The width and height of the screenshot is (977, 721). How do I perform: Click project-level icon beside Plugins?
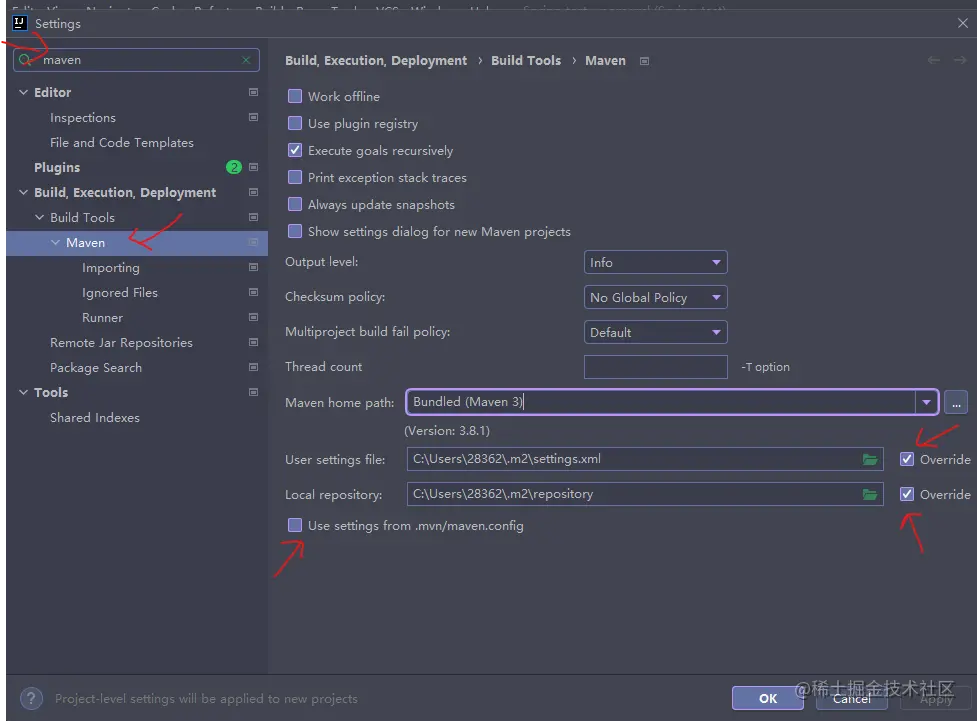[254, 167]
